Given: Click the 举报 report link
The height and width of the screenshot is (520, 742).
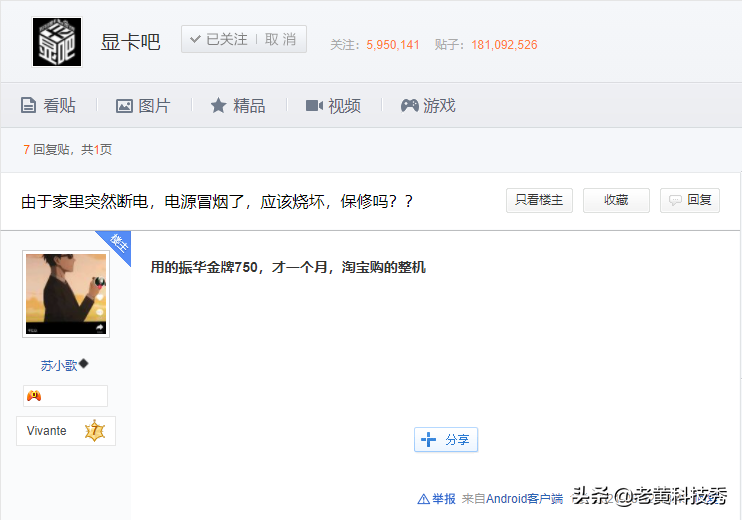Looking at the screenshot, I should [443, 499].
